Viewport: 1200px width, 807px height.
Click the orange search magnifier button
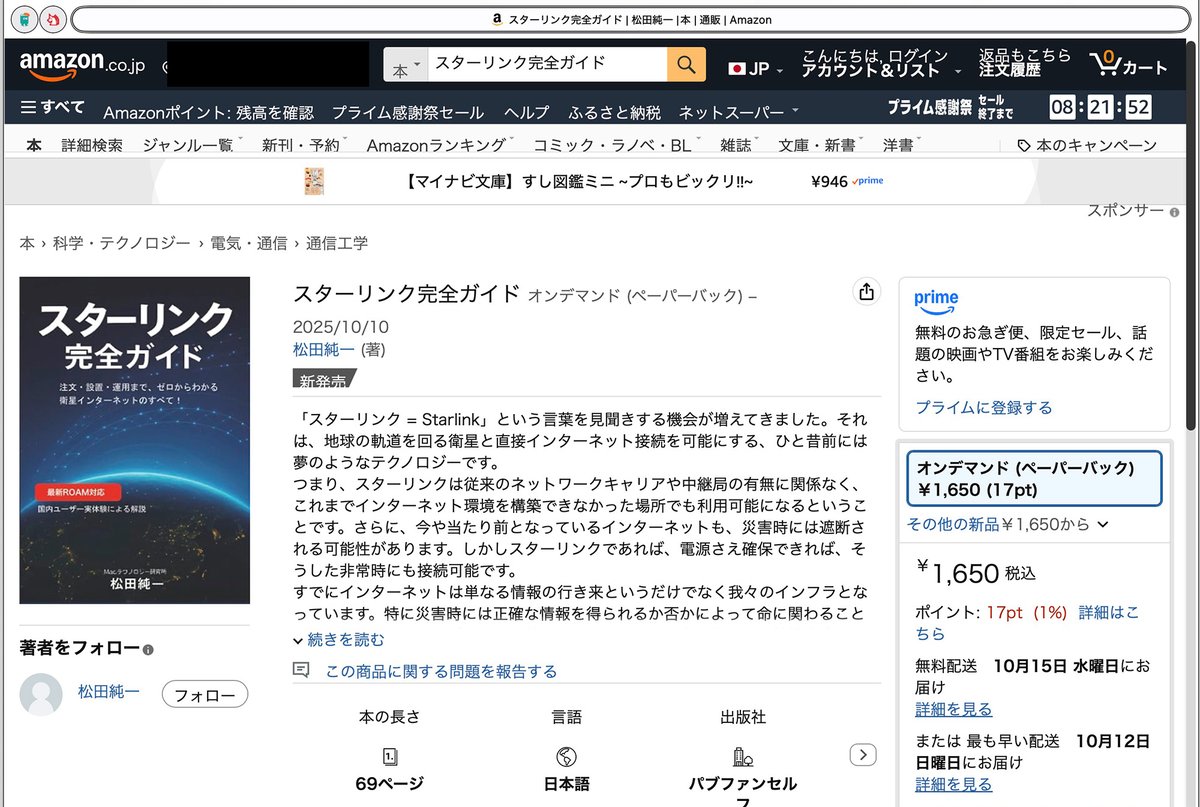[x=686, y=65]
